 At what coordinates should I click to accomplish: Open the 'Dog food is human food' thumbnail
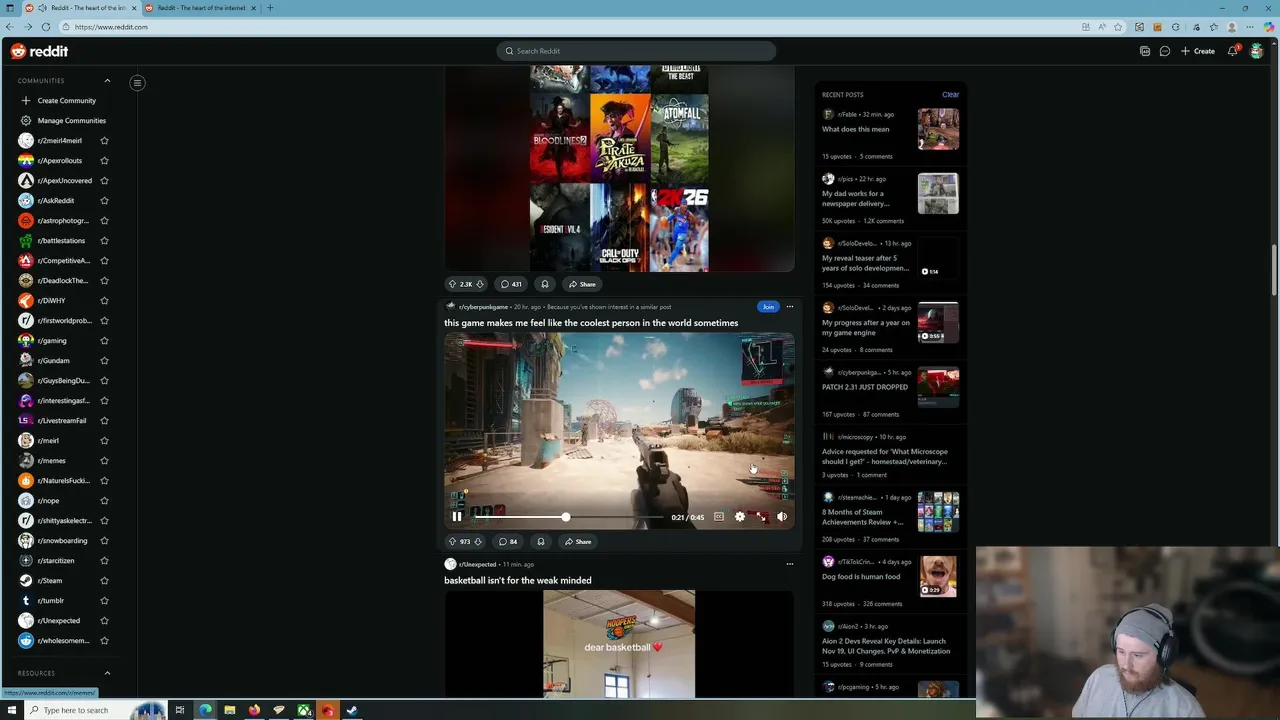tap(938, 577)
